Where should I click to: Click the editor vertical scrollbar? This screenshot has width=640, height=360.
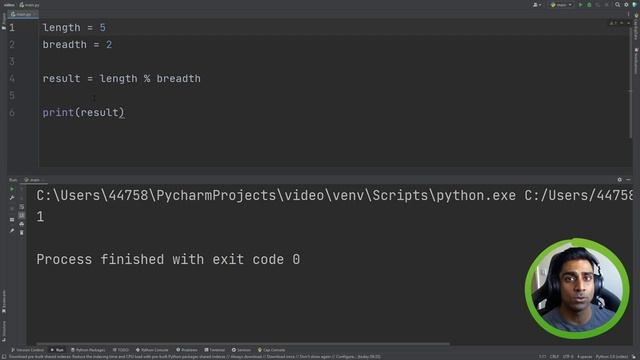click(x=631, y=82)
